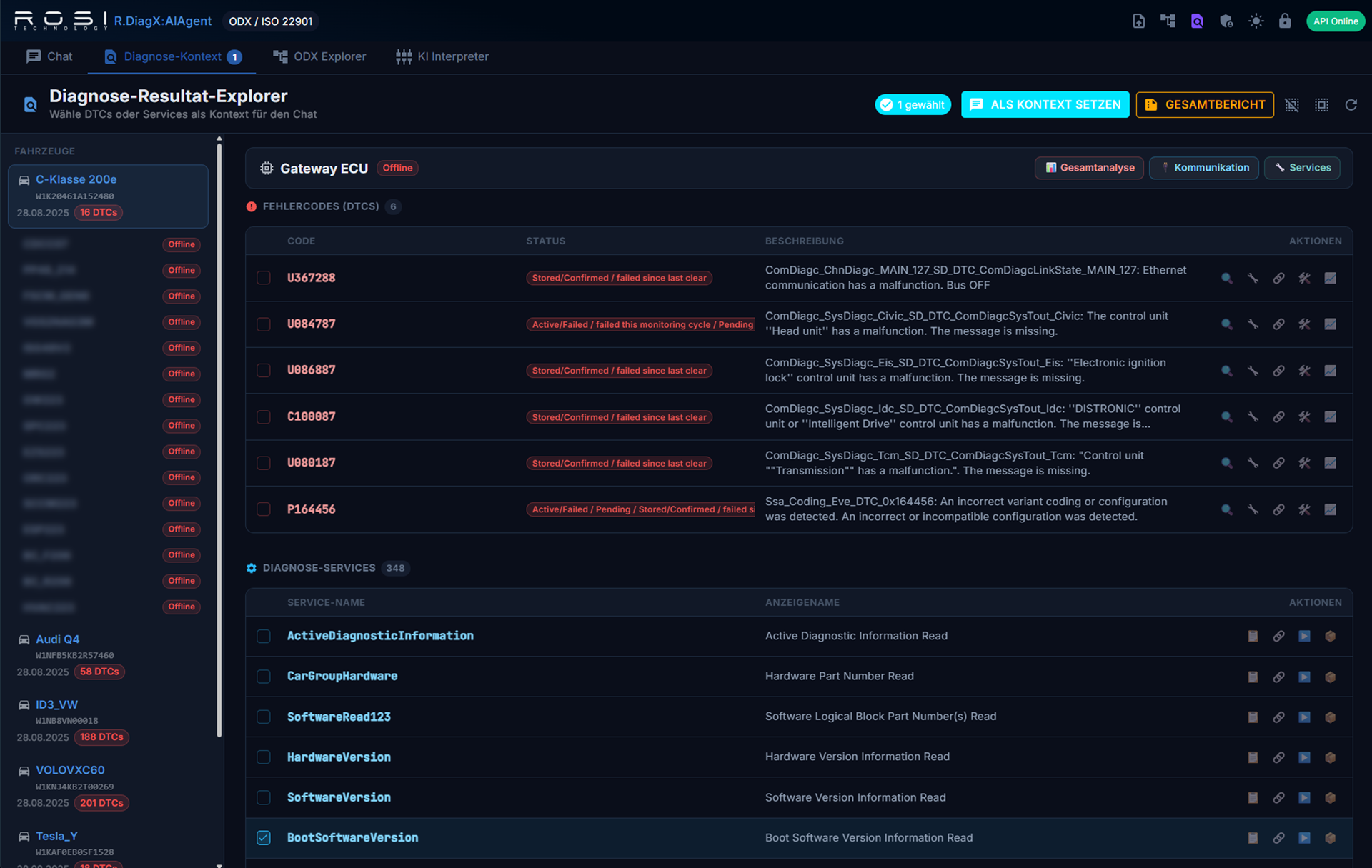Click package icon for BootSoftwareVersion
Viewport: 1372px width, 868px height.
(x=1330, y=838)
